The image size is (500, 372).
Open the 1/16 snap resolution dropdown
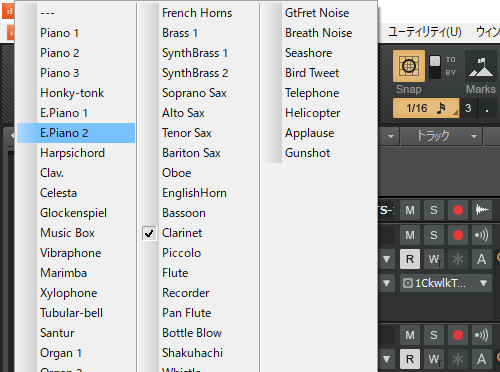426,108
